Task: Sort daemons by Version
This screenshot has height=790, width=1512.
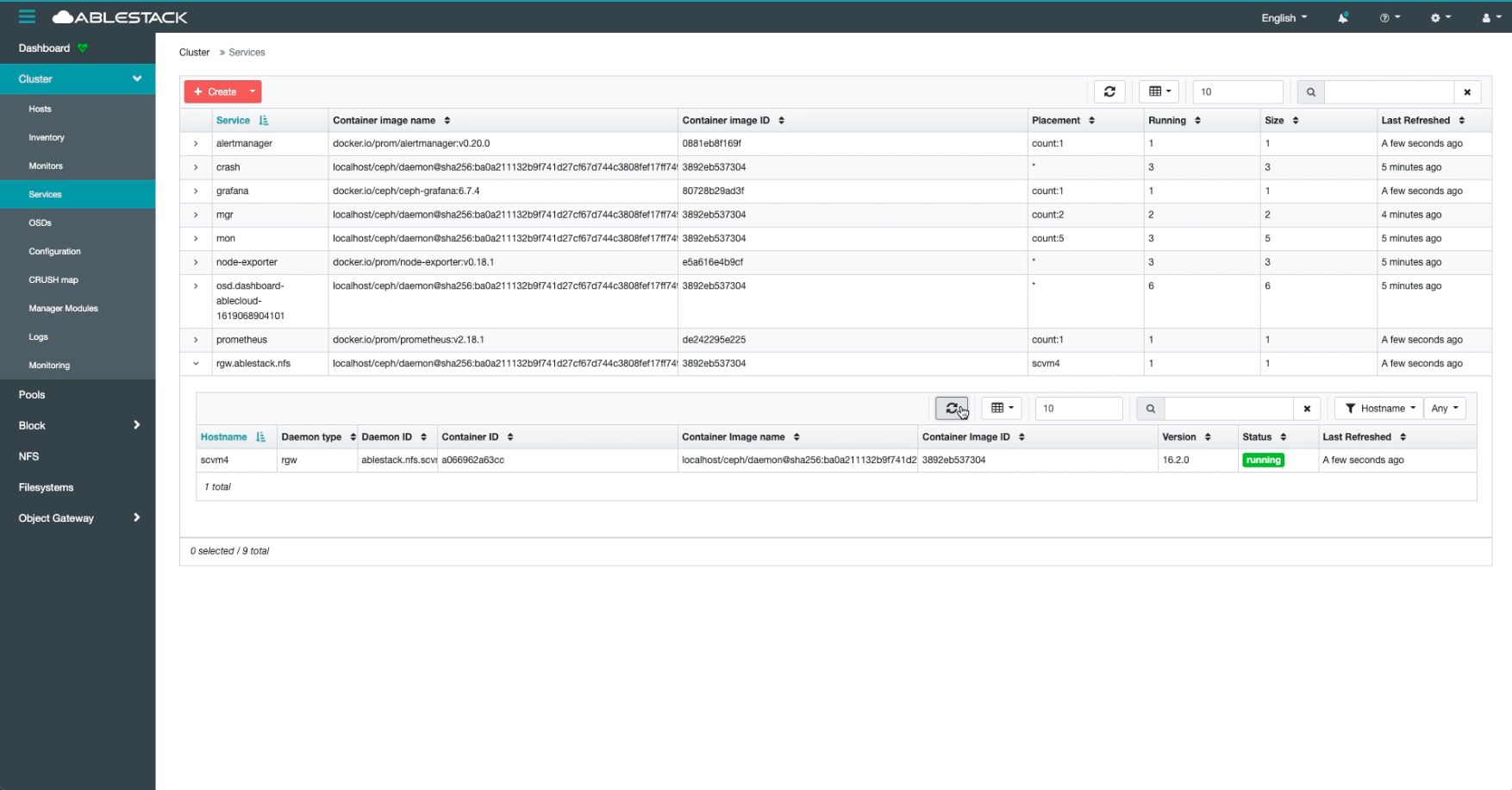Action: tap(1207, 437)
